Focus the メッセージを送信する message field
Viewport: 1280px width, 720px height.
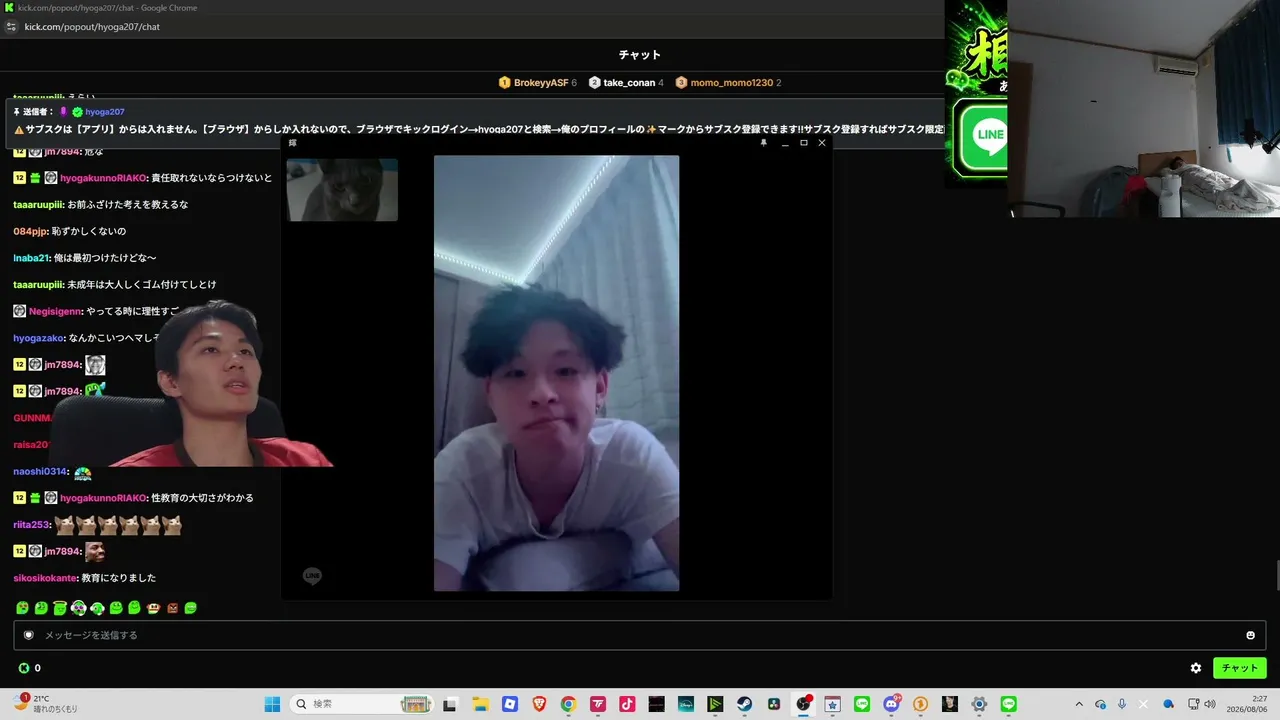pyautogui.click(x=640, y=635)
